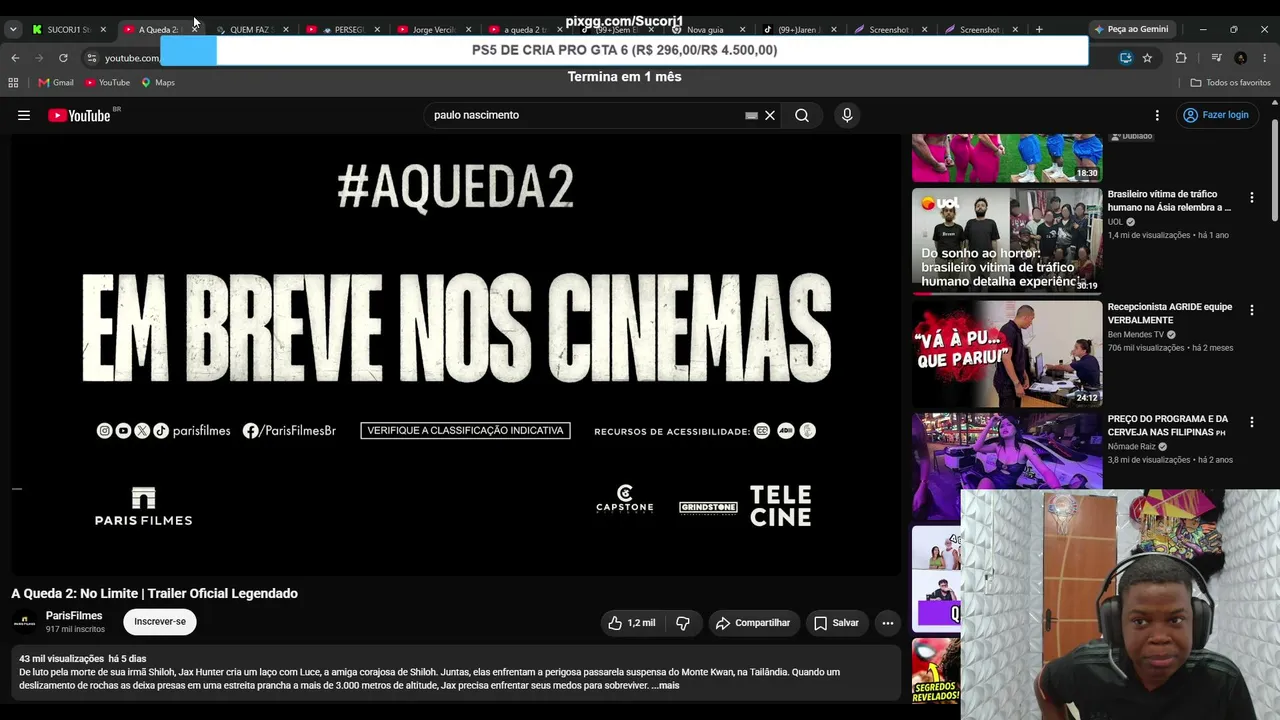Open the Ben Mendes TV channel name
Screen dimensions: 1280x720
pos(1136,335)
